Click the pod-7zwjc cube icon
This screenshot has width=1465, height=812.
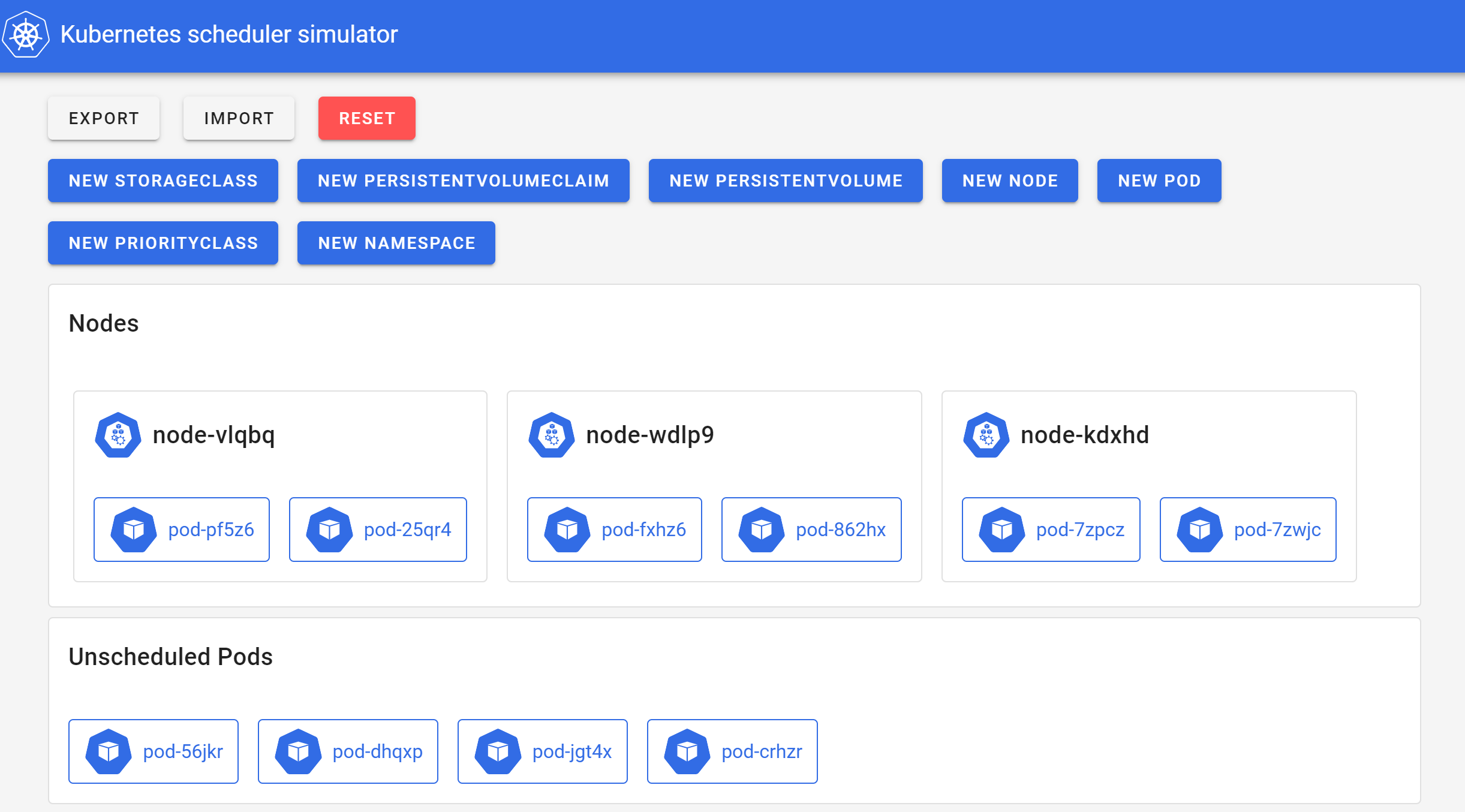[x=1200, y=530]
